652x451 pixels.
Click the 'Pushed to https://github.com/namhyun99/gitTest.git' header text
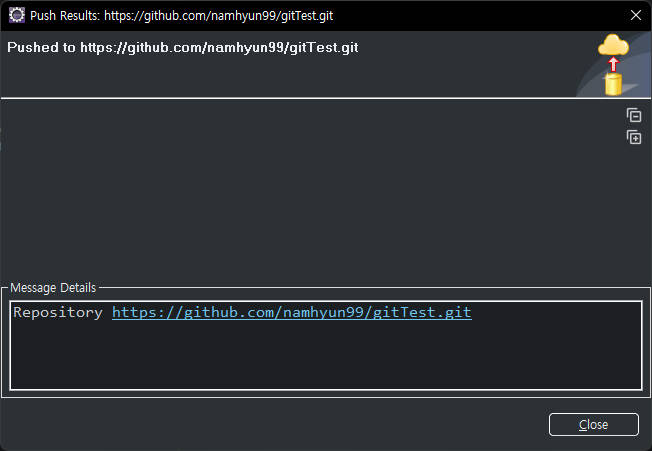183,47
